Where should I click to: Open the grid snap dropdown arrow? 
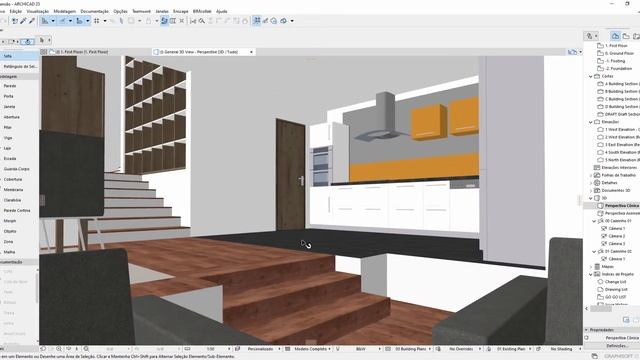(105, 21)
